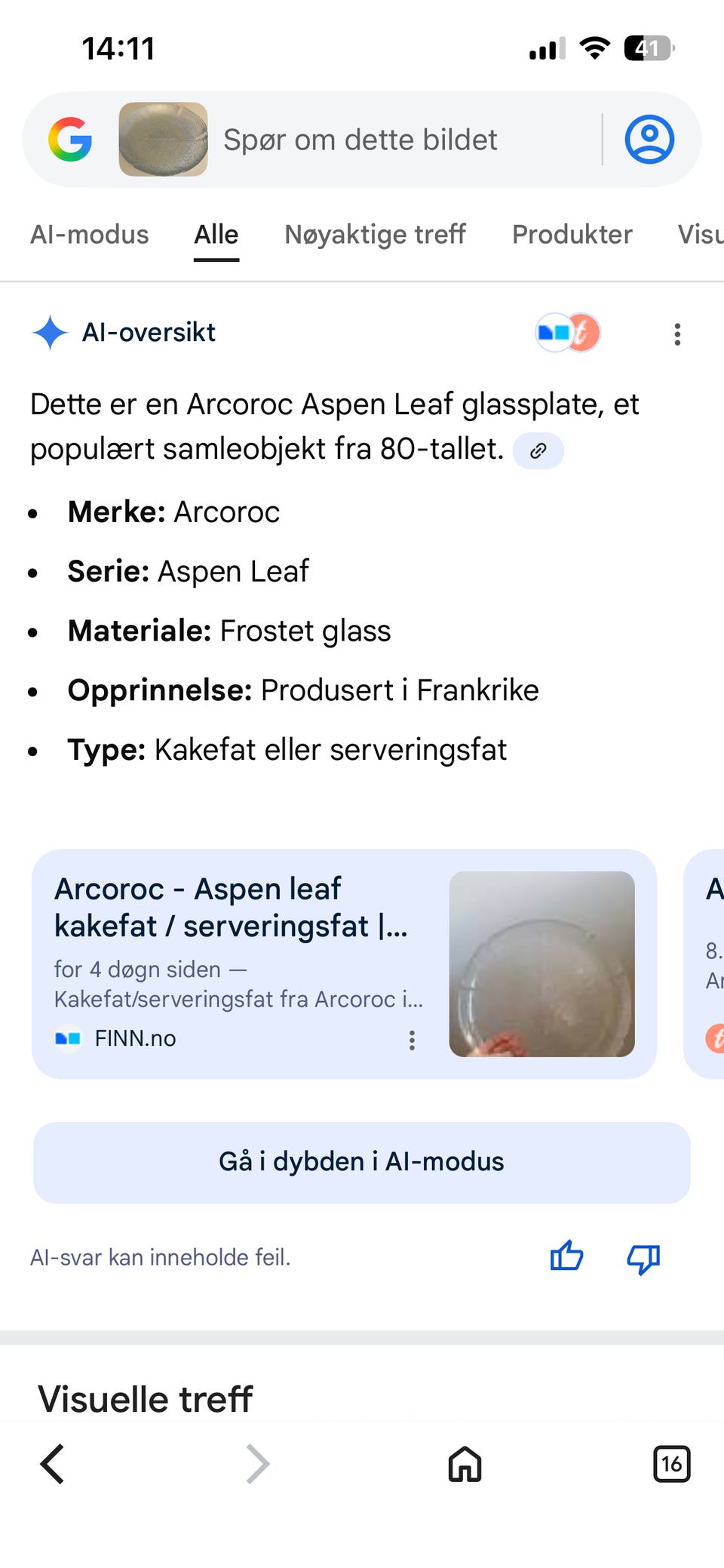Screen dimensions: 724x1568
Task: Open the Arcoroc Aspen leaf kakefat result
Action: coord(231,908)
